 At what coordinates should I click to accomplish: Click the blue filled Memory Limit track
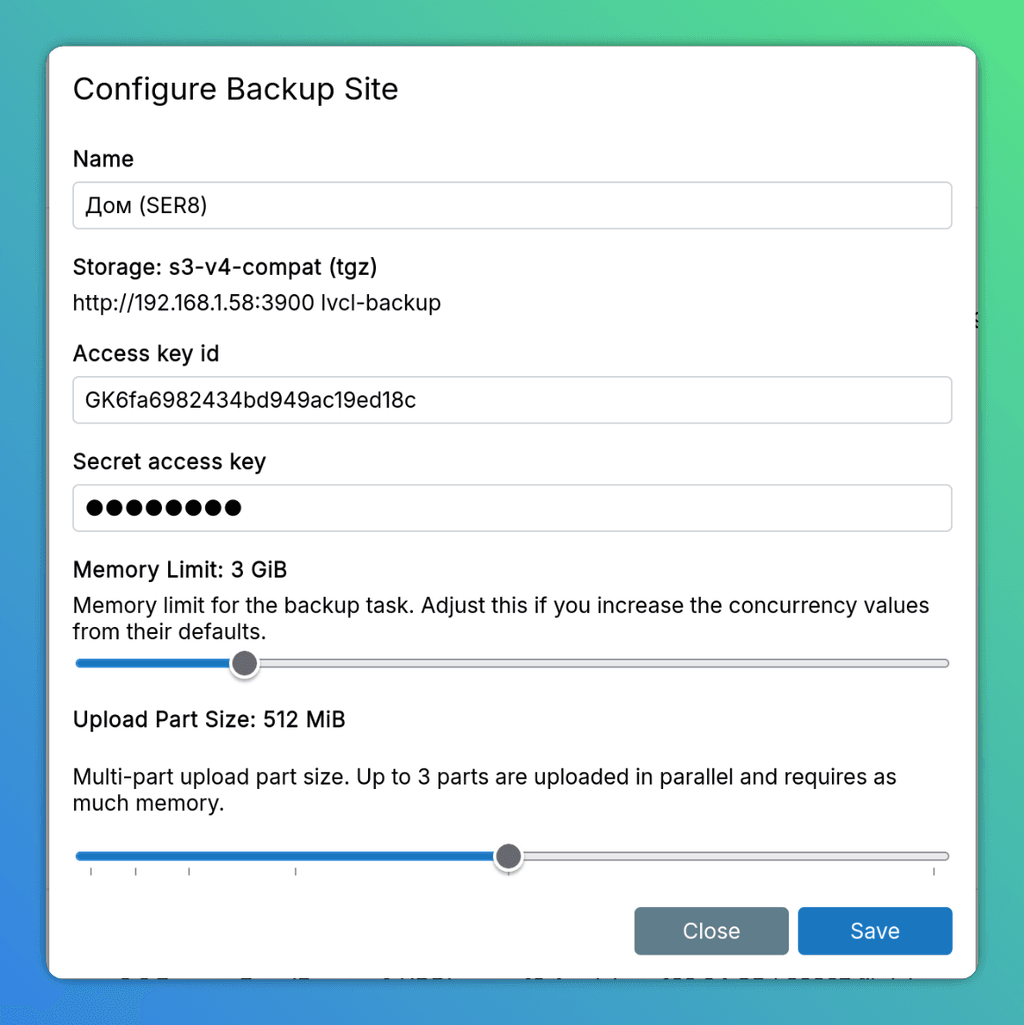[150, 663]
